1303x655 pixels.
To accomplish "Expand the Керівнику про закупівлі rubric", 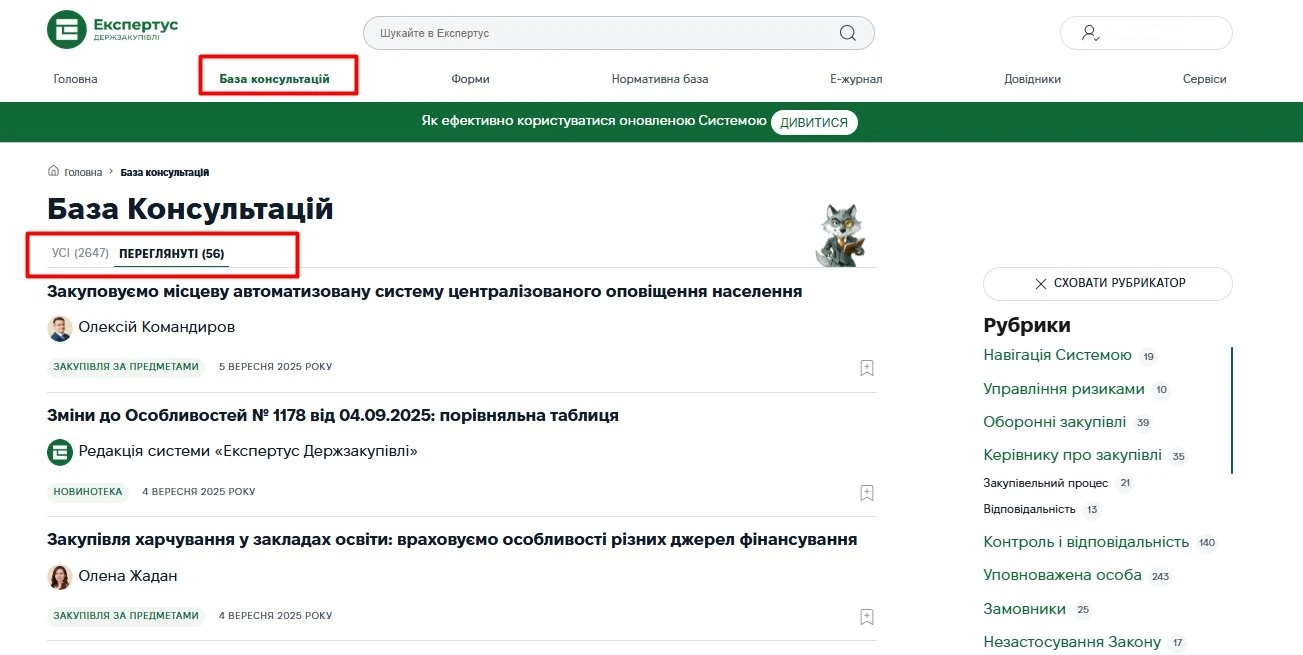I will [1072, 455].
